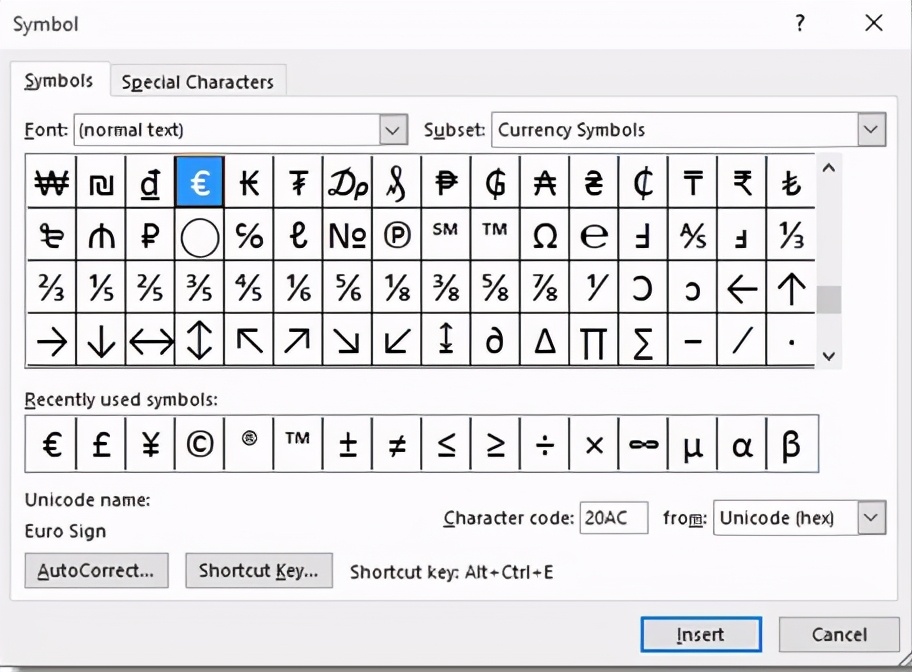
Task: Select the Tugrik currency symbol
Action: coord(298,182)
